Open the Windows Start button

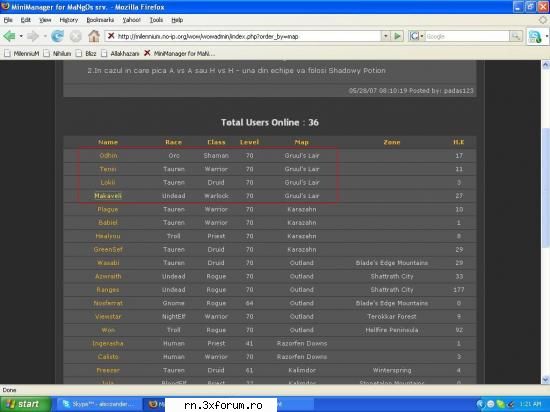point(25,404)
